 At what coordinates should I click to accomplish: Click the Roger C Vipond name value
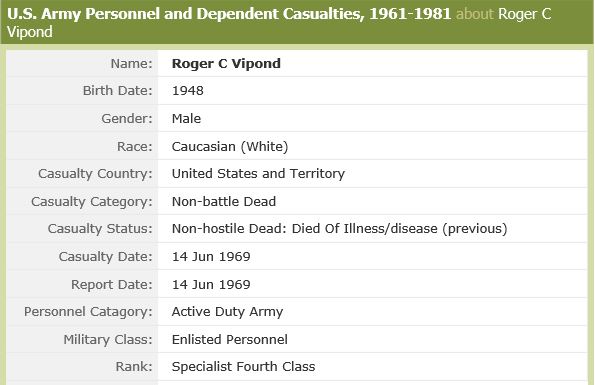[x=226, y=63]
